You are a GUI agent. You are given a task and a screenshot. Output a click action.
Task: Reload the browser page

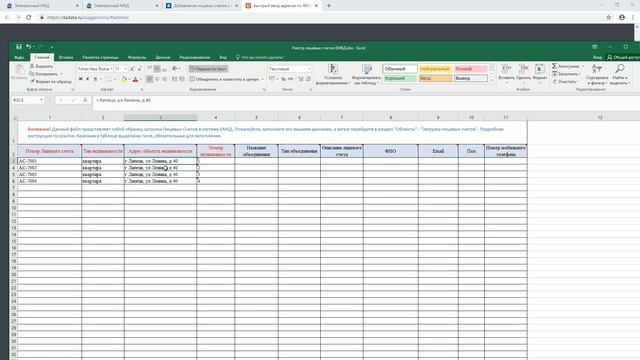pyautogui.click(x=29, y=18)
